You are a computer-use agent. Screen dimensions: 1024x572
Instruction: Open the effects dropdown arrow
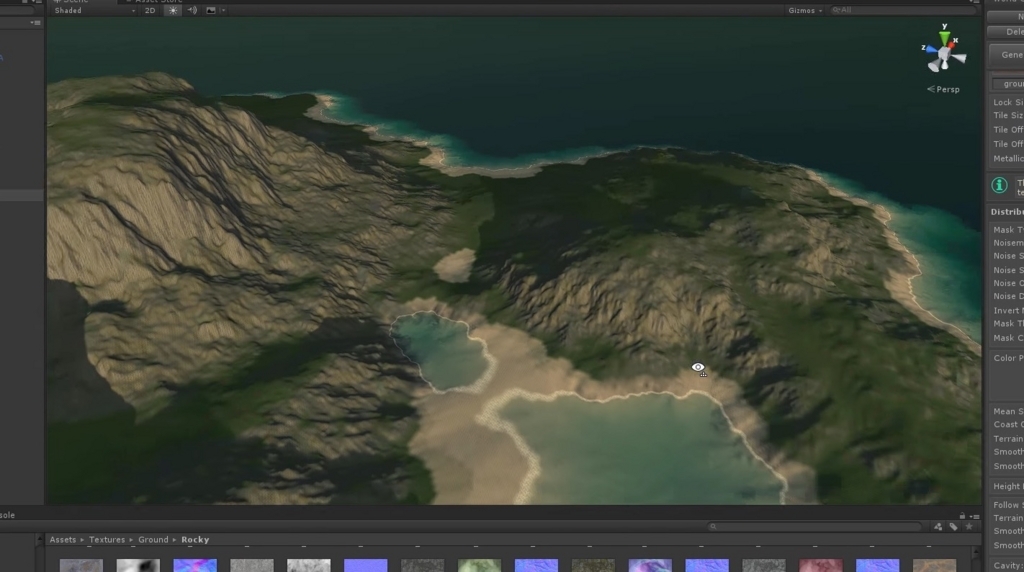click(223, 10)
